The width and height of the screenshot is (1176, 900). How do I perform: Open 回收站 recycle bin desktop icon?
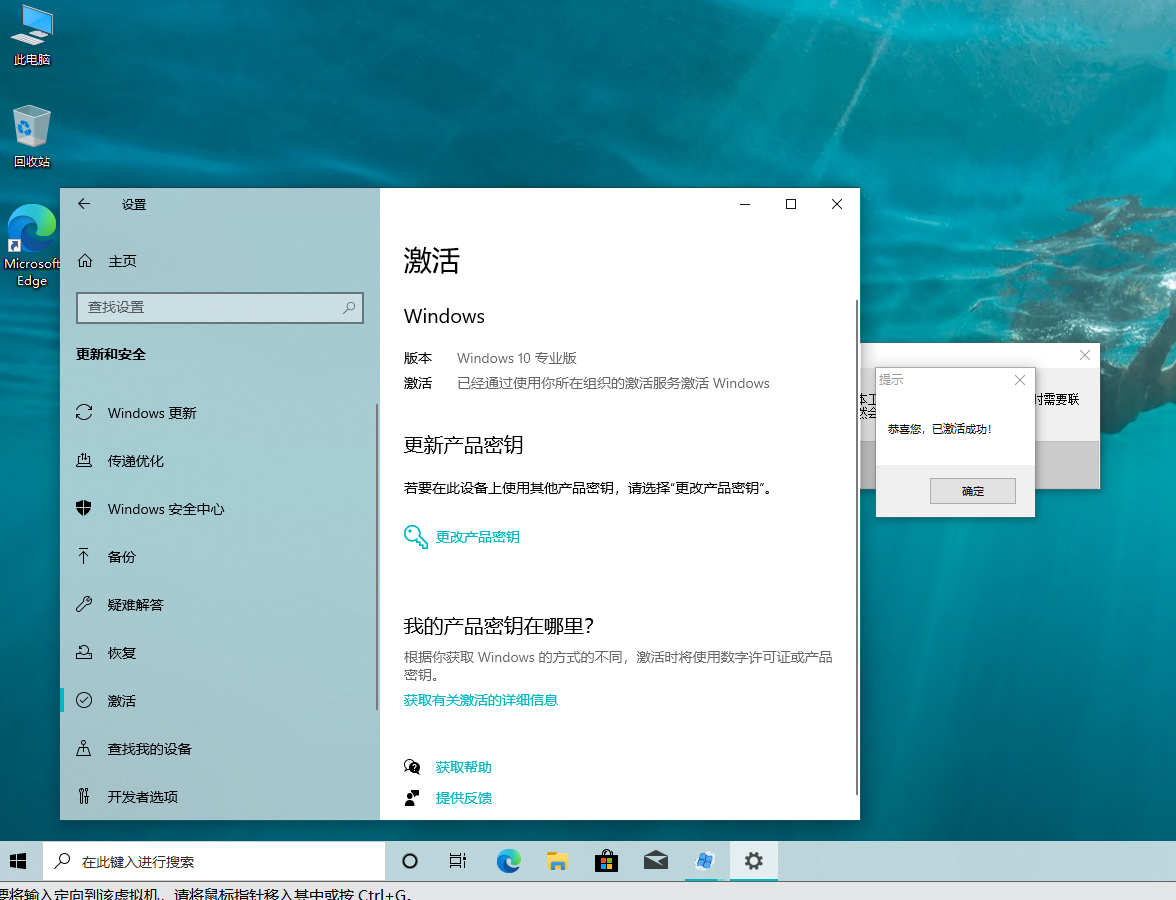[x=32, y=136]
